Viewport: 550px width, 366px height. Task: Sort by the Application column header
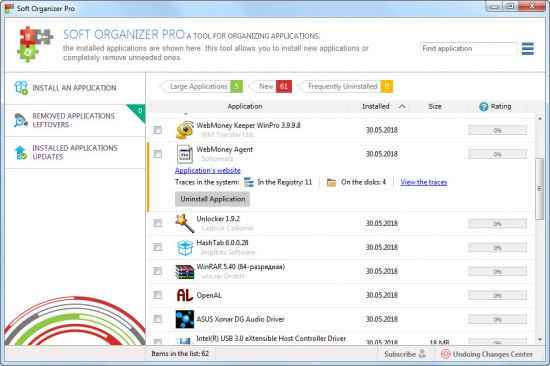coord(245,106)
